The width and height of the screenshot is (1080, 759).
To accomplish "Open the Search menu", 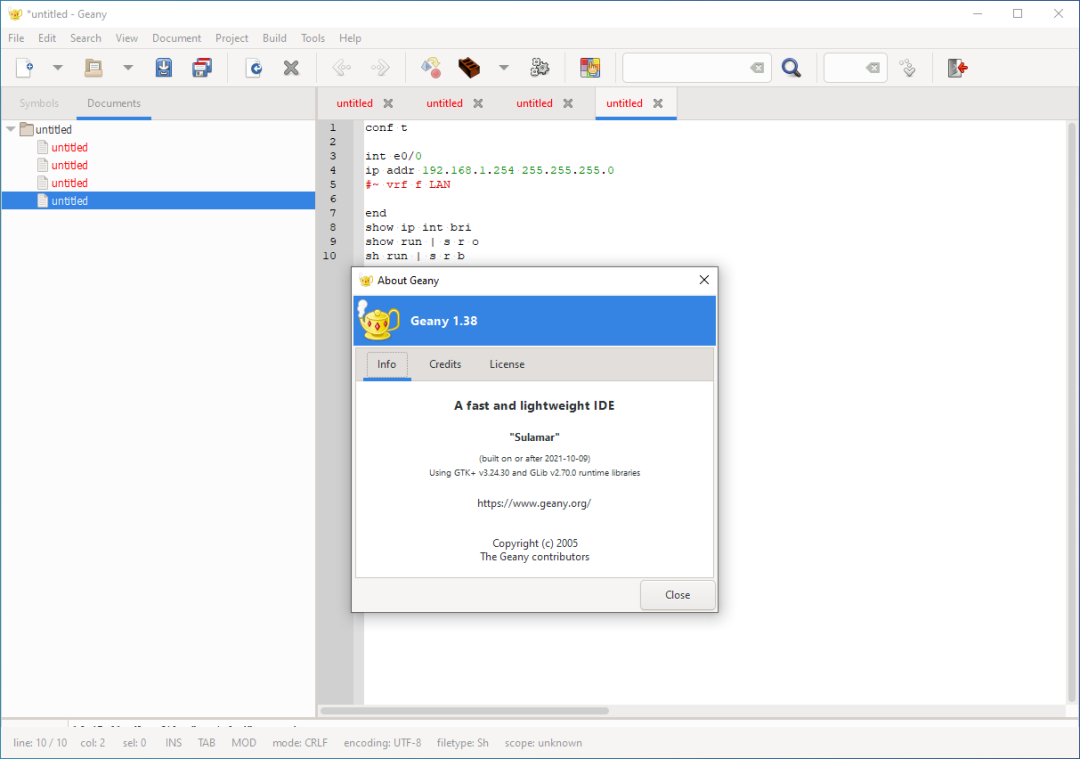I will [85, 38].
